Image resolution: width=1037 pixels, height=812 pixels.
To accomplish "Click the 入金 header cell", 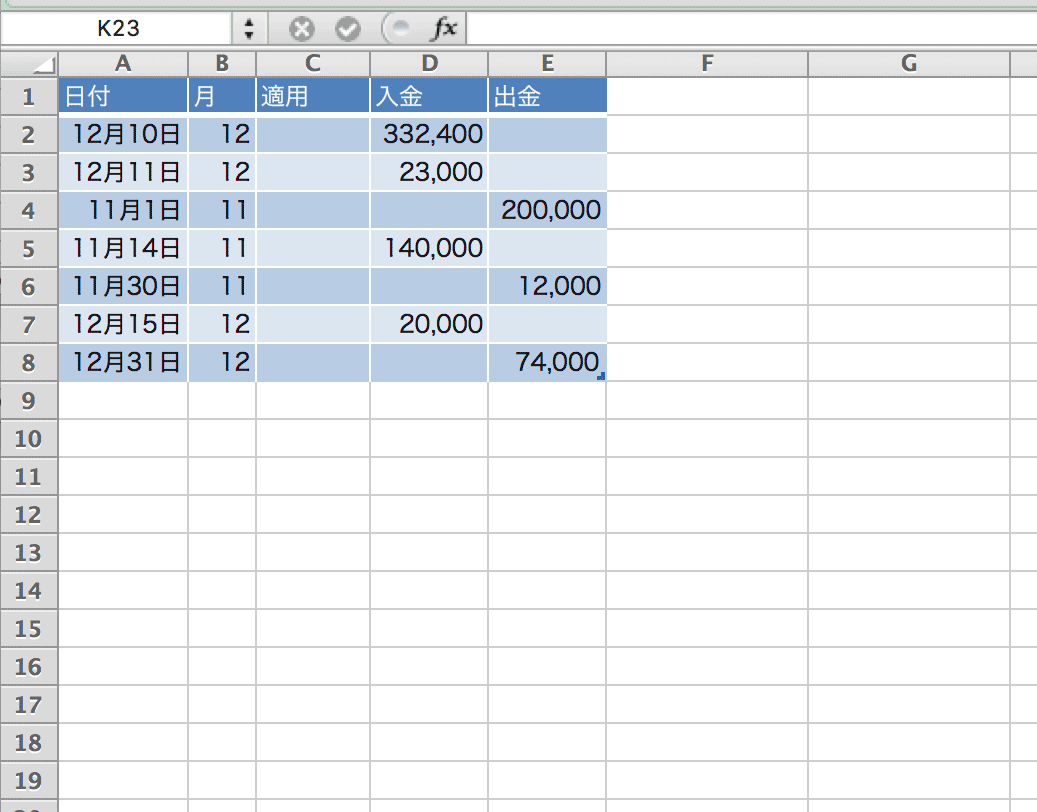I will click(429, 97).
